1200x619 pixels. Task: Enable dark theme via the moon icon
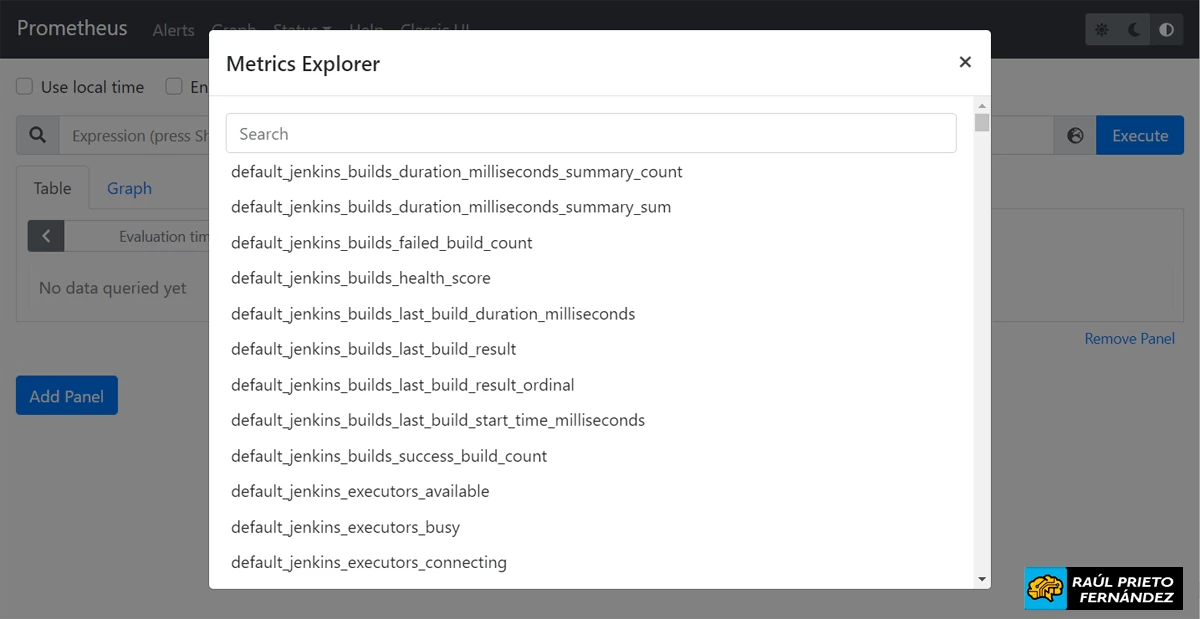1132,29
